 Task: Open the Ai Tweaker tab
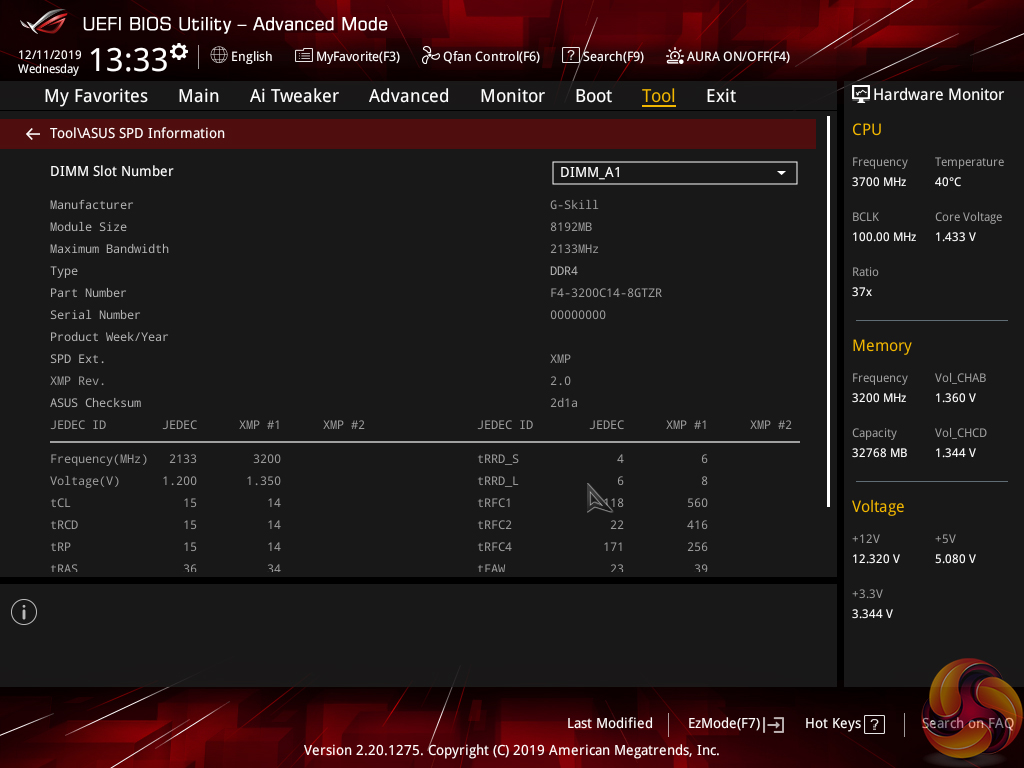[x=294, y=96]
